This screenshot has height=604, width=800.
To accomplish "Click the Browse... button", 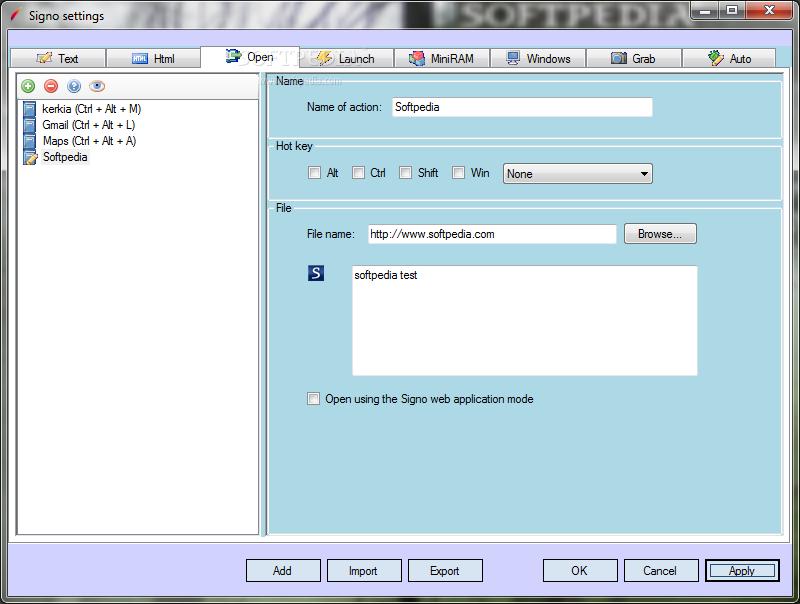I will (660, 234).
